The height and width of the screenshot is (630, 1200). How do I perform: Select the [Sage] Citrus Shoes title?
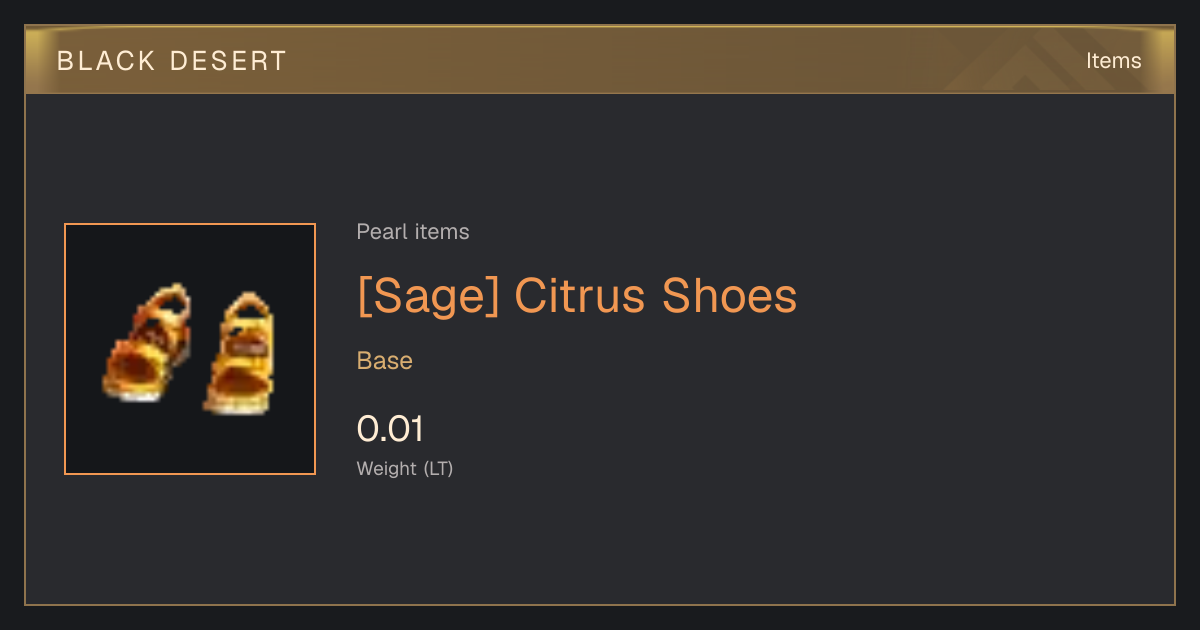577,296
